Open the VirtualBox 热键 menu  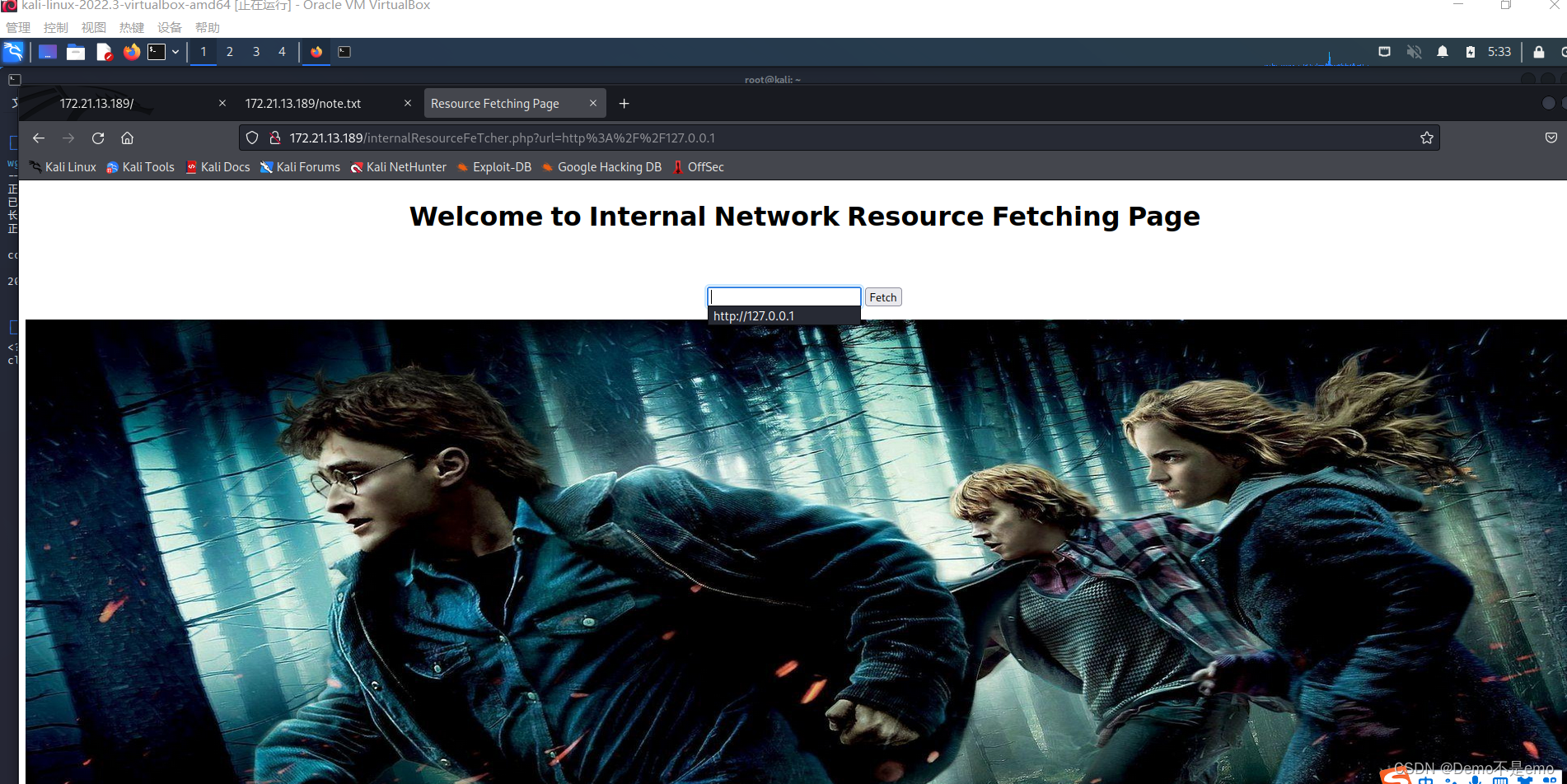(132, 27)
